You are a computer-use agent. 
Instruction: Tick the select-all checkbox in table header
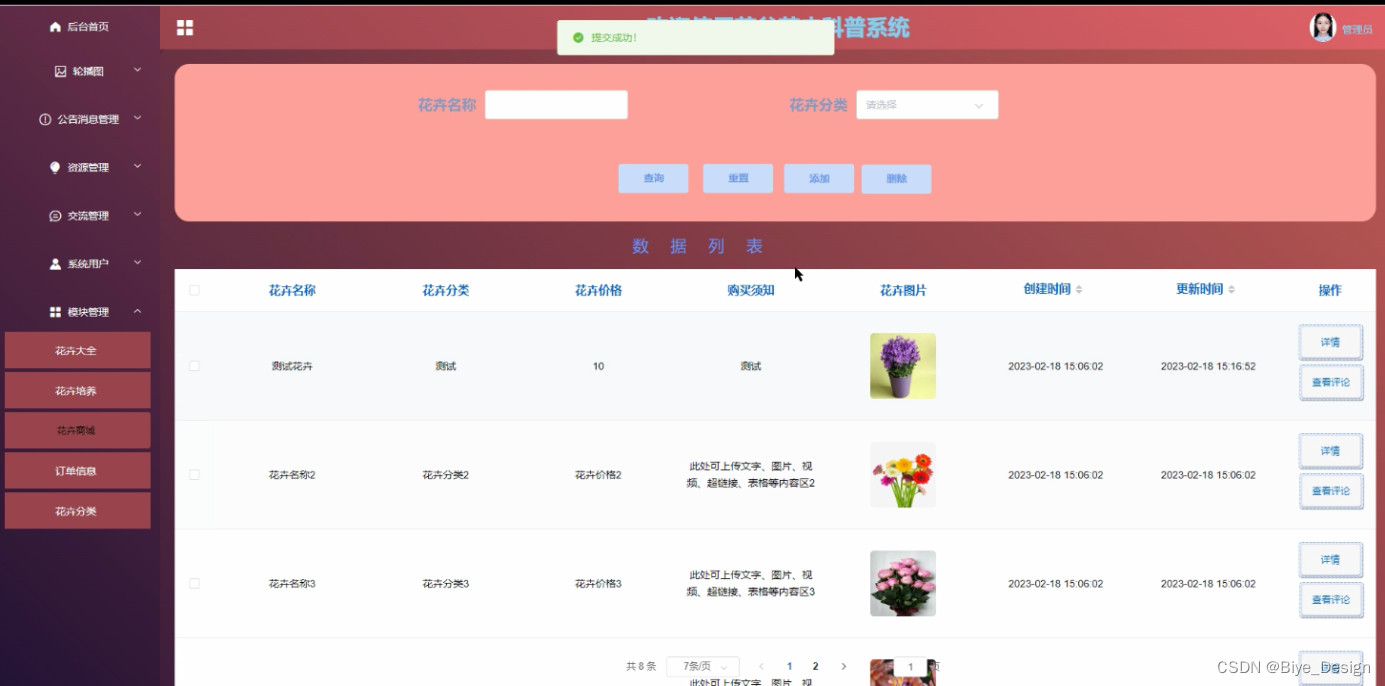click(x=194, y=290)
